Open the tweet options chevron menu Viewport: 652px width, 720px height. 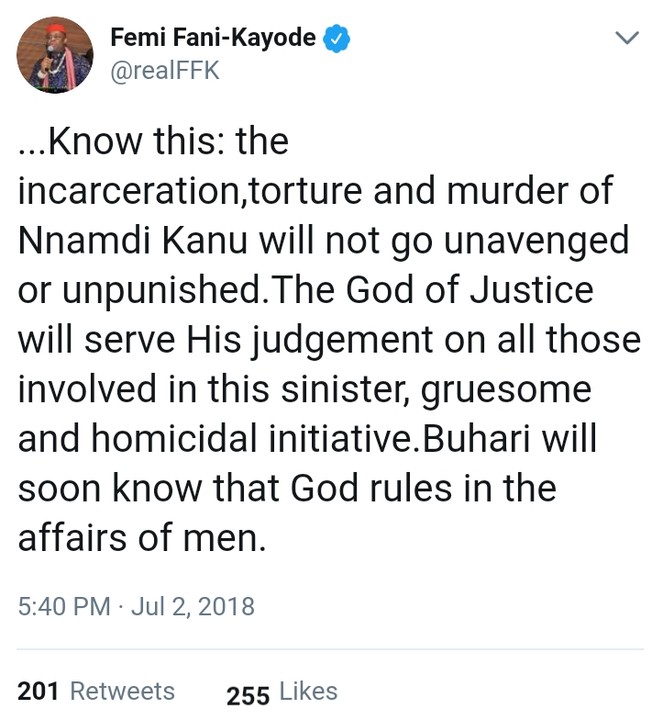[626, 40]
